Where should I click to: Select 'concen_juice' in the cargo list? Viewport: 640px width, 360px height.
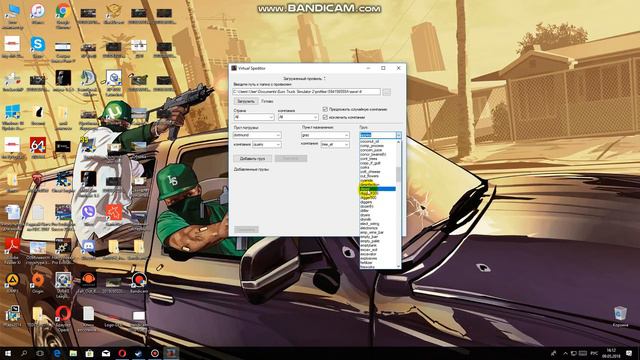(378, 150)
